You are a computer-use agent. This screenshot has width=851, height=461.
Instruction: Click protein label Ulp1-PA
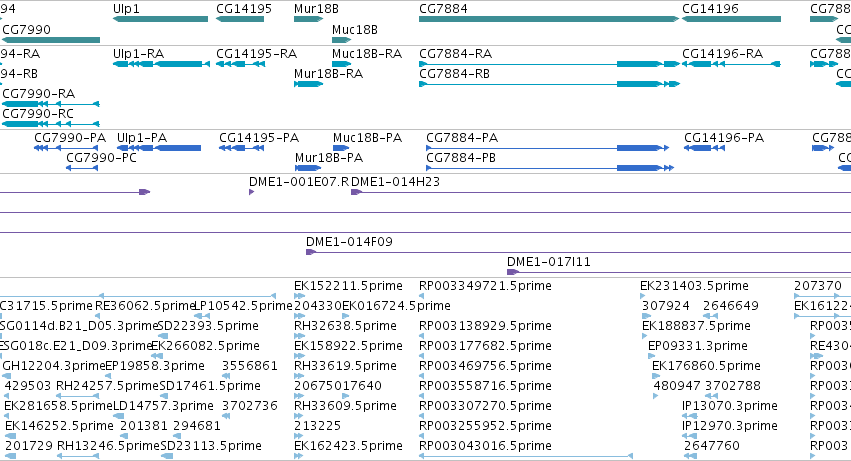click(142, 138)
